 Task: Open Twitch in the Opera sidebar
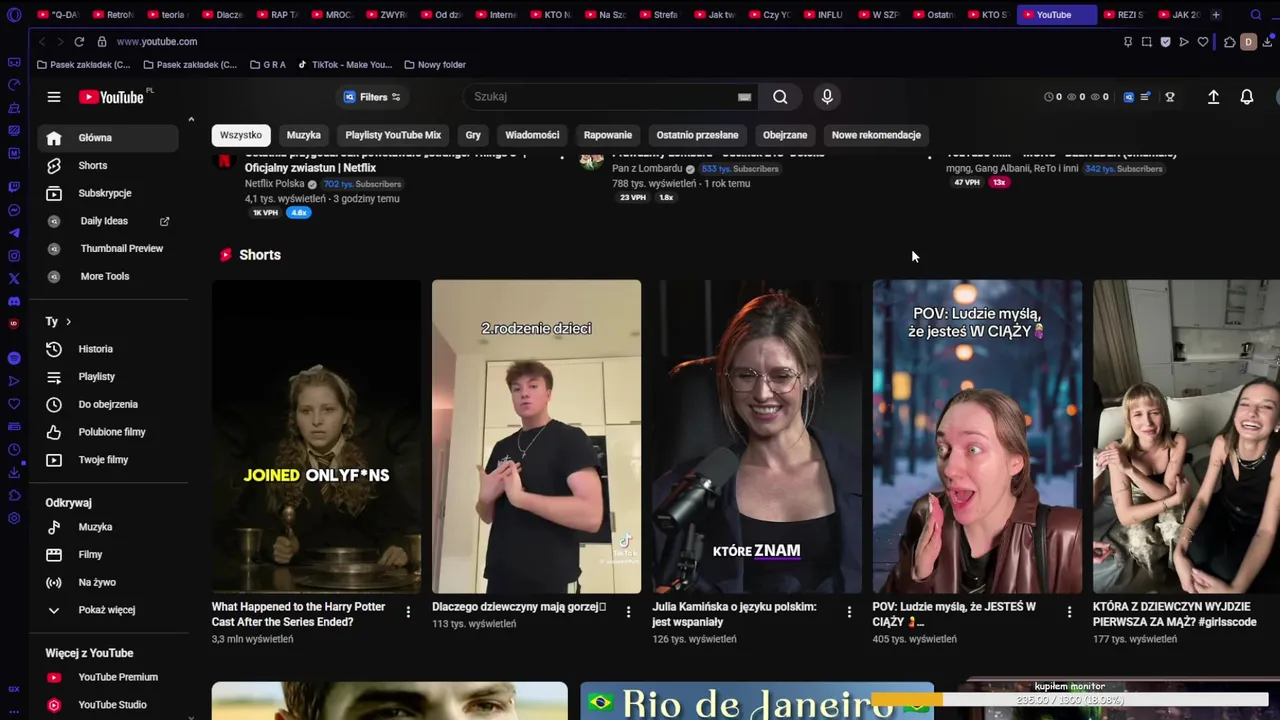(14, 187)
